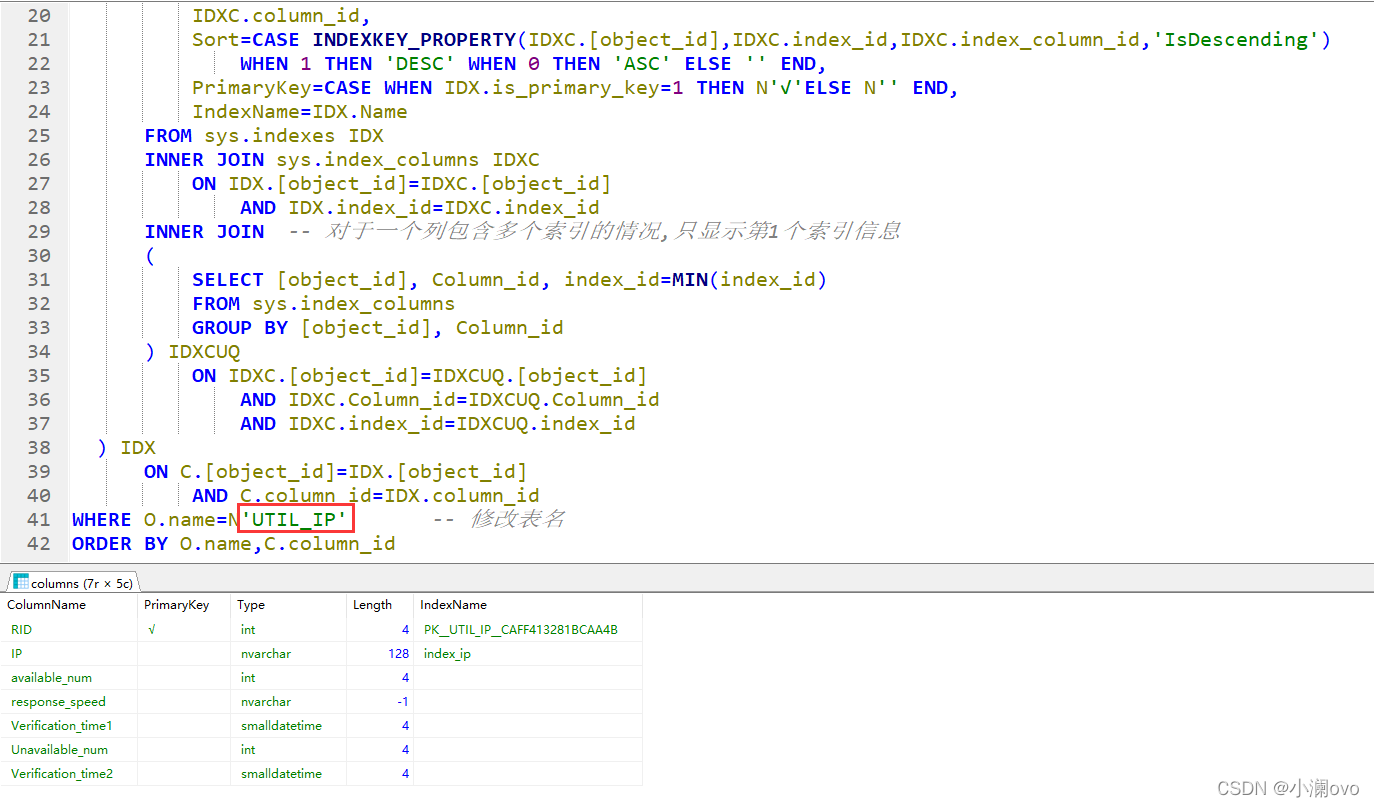
Task: Select the nvarchar type cell of response_speed
Action: click(x=289, y=702)
